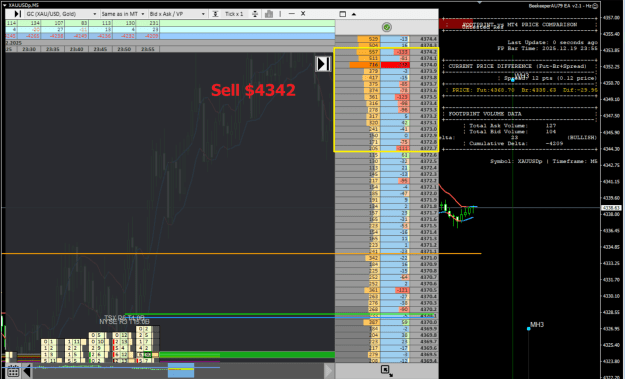This screenshot has height=379, width=625.
Task: Click the 4357.00 price axis label
Action: [611, 18]
